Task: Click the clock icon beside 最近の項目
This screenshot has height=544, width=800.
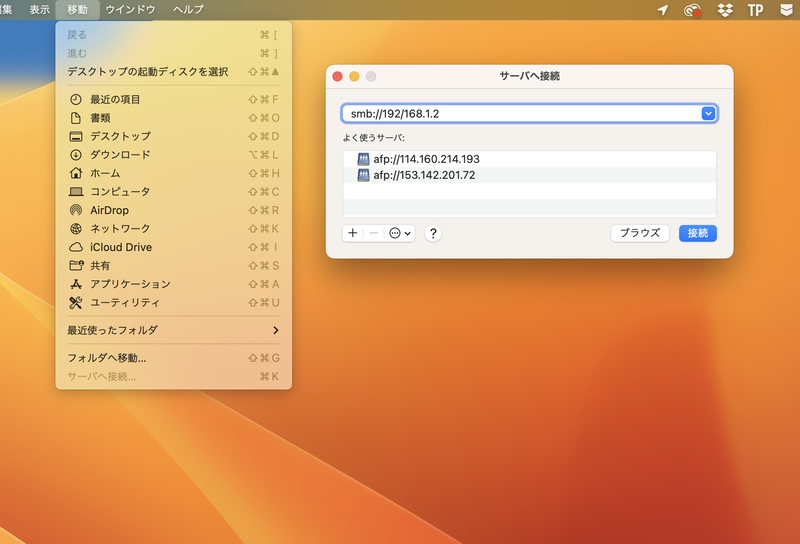Action: point(76,100)
